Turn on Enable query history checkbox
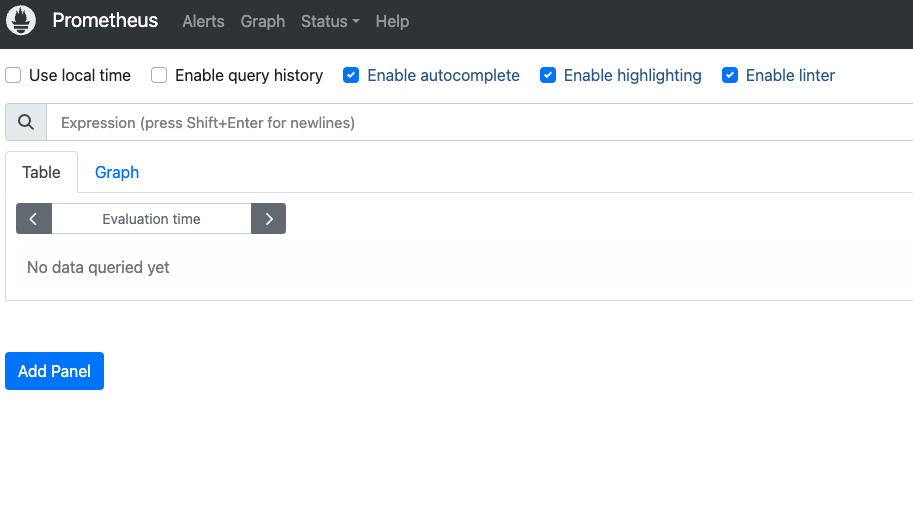Viewport: 913px width, 516px height. (x=159, y=75)
